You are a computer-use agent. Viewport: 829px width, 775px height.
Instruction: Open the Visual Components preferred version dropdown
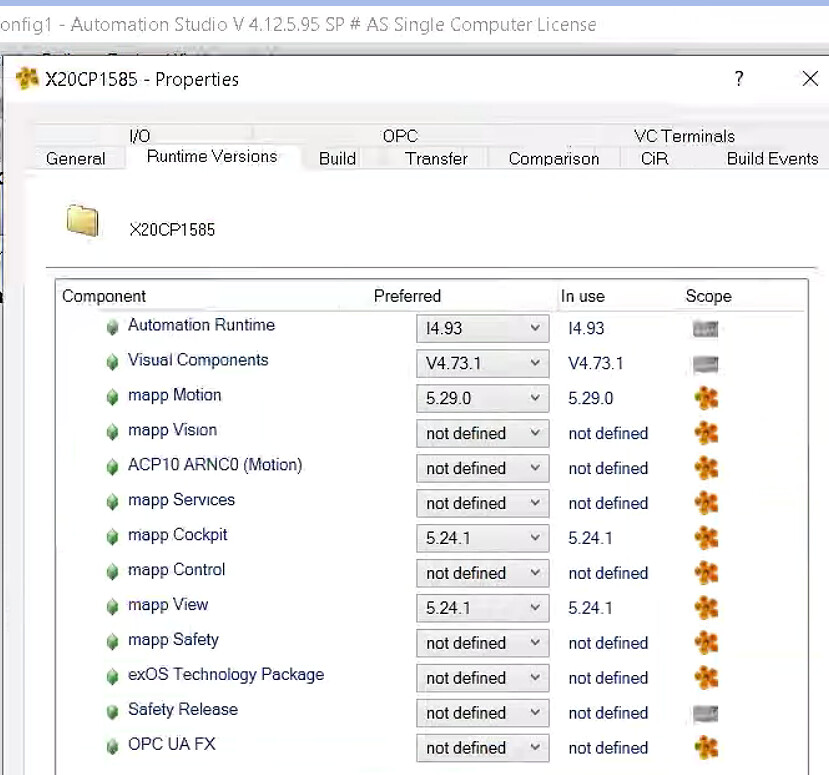click(x=482, y=363)
